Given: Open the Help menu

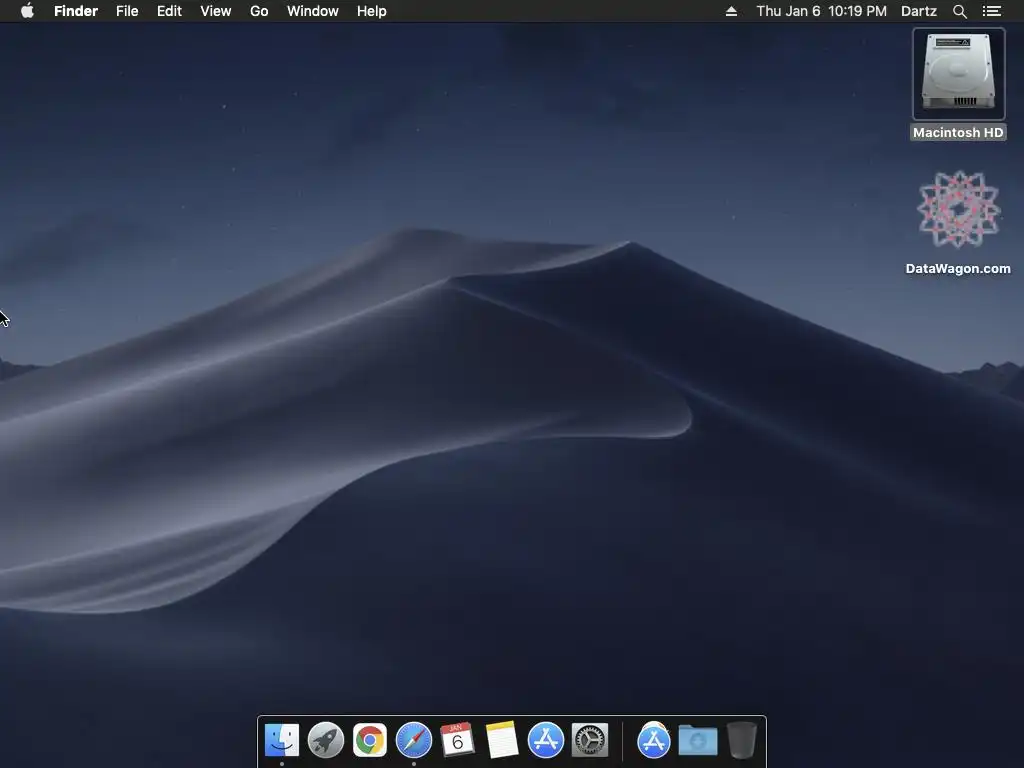Looking at the screenshot, I should 372,11.
